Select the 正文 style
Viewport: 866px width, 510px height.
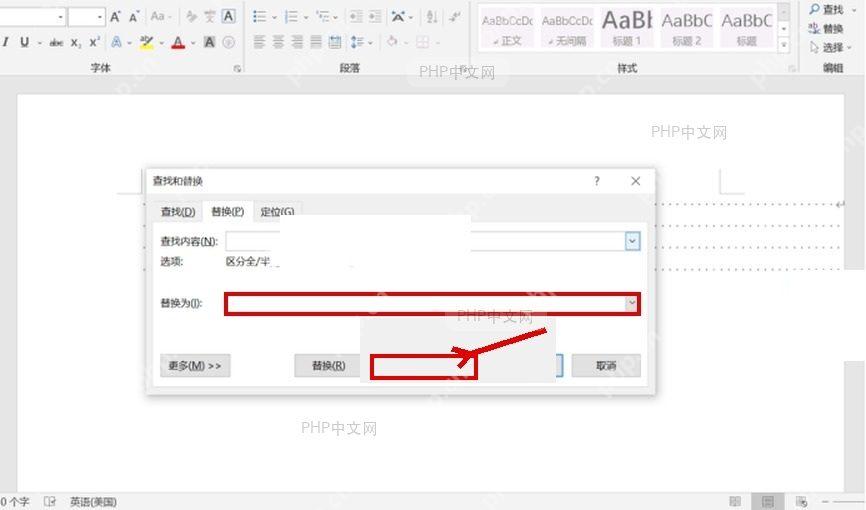point(507,28)
